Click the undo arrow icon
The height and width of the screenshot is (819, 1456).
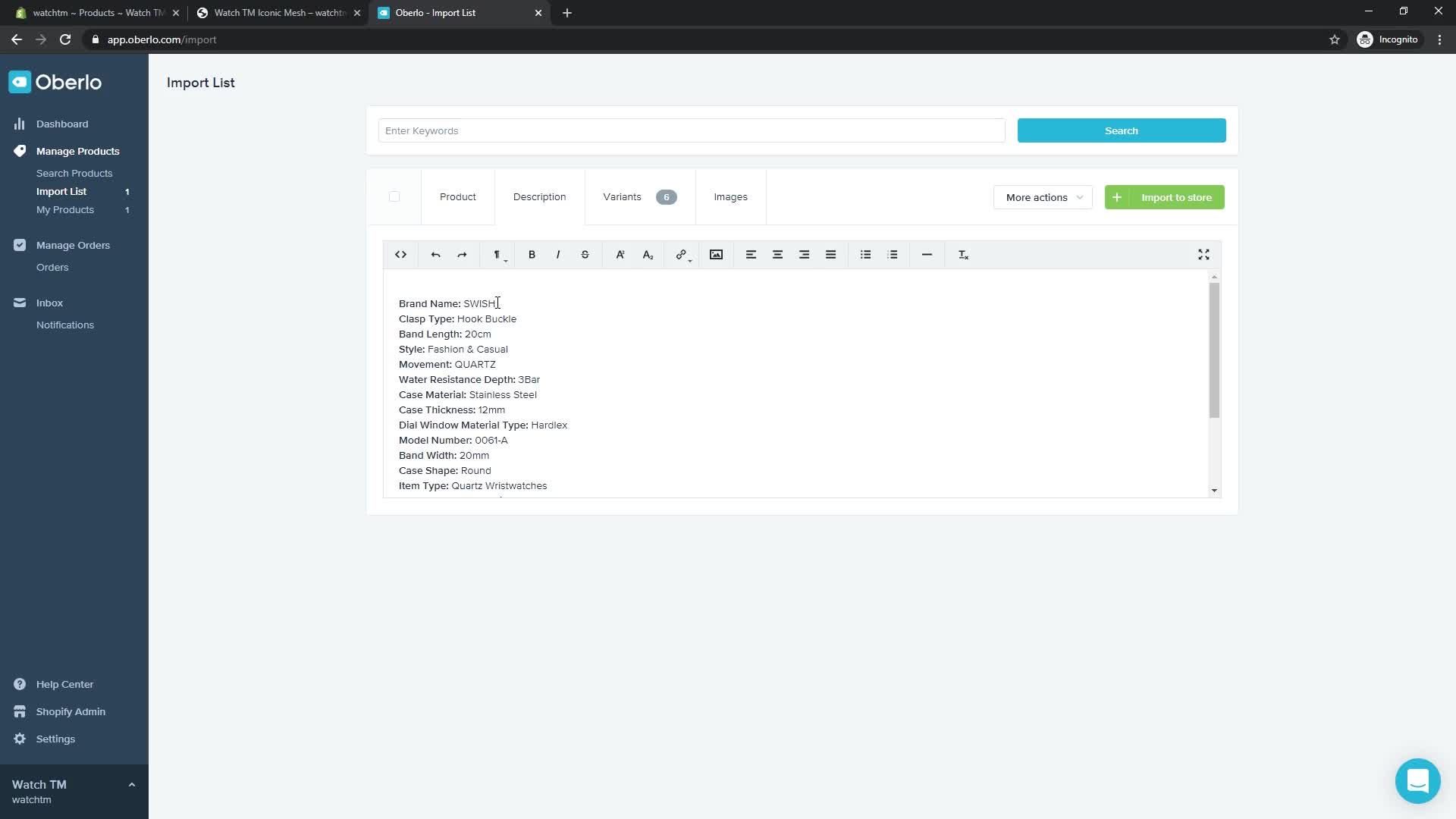[x=435, y=255]
